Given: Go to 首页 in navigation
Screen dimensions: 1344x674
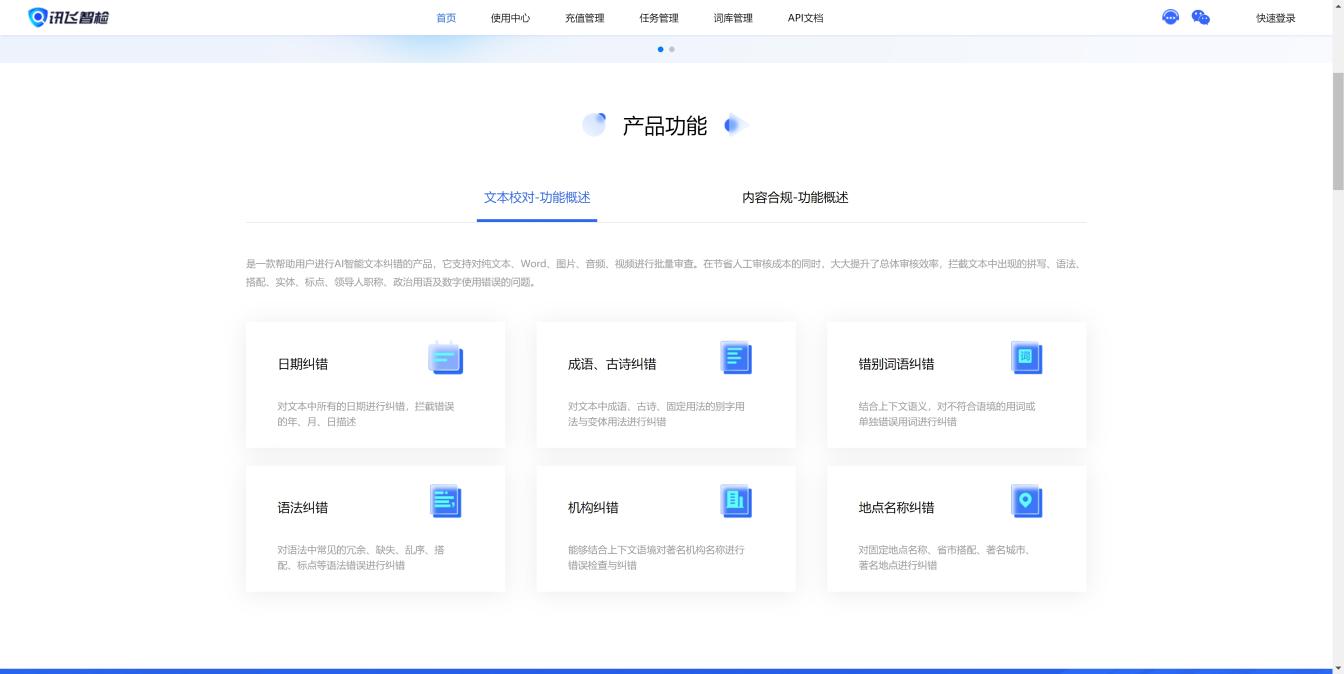Looking at the screenshot, I should coord(446,18).
